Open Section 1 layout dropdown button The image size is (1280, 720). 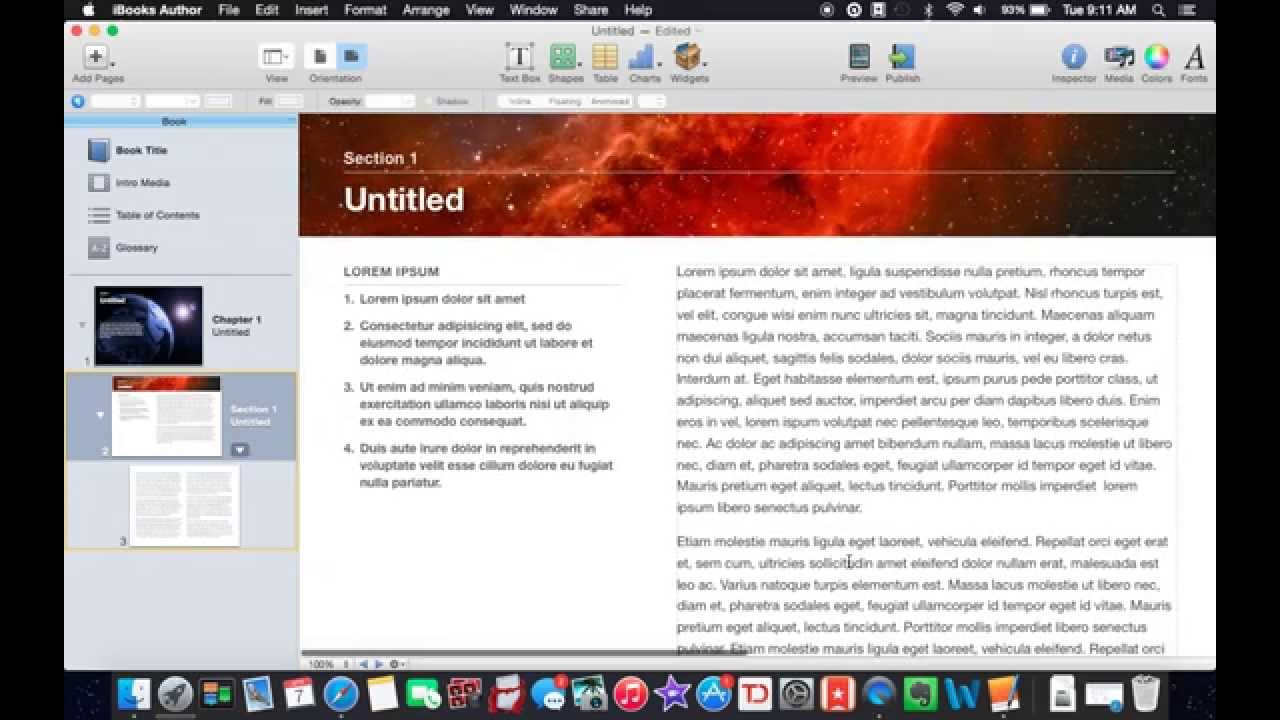239,450
